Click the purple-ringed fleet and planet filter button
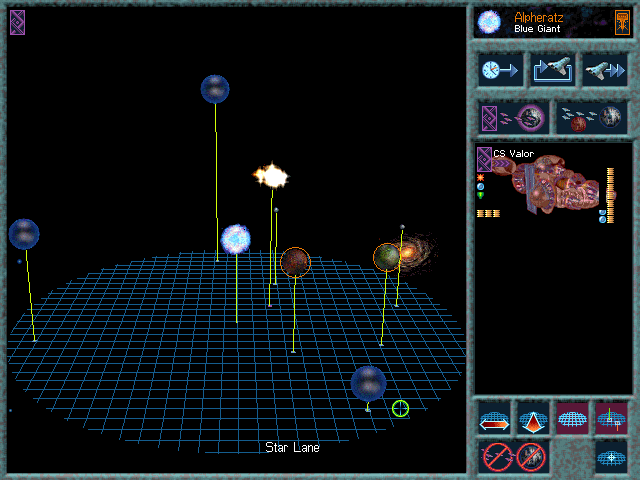This screenshot has height=480, width=640. click(513, 118)
